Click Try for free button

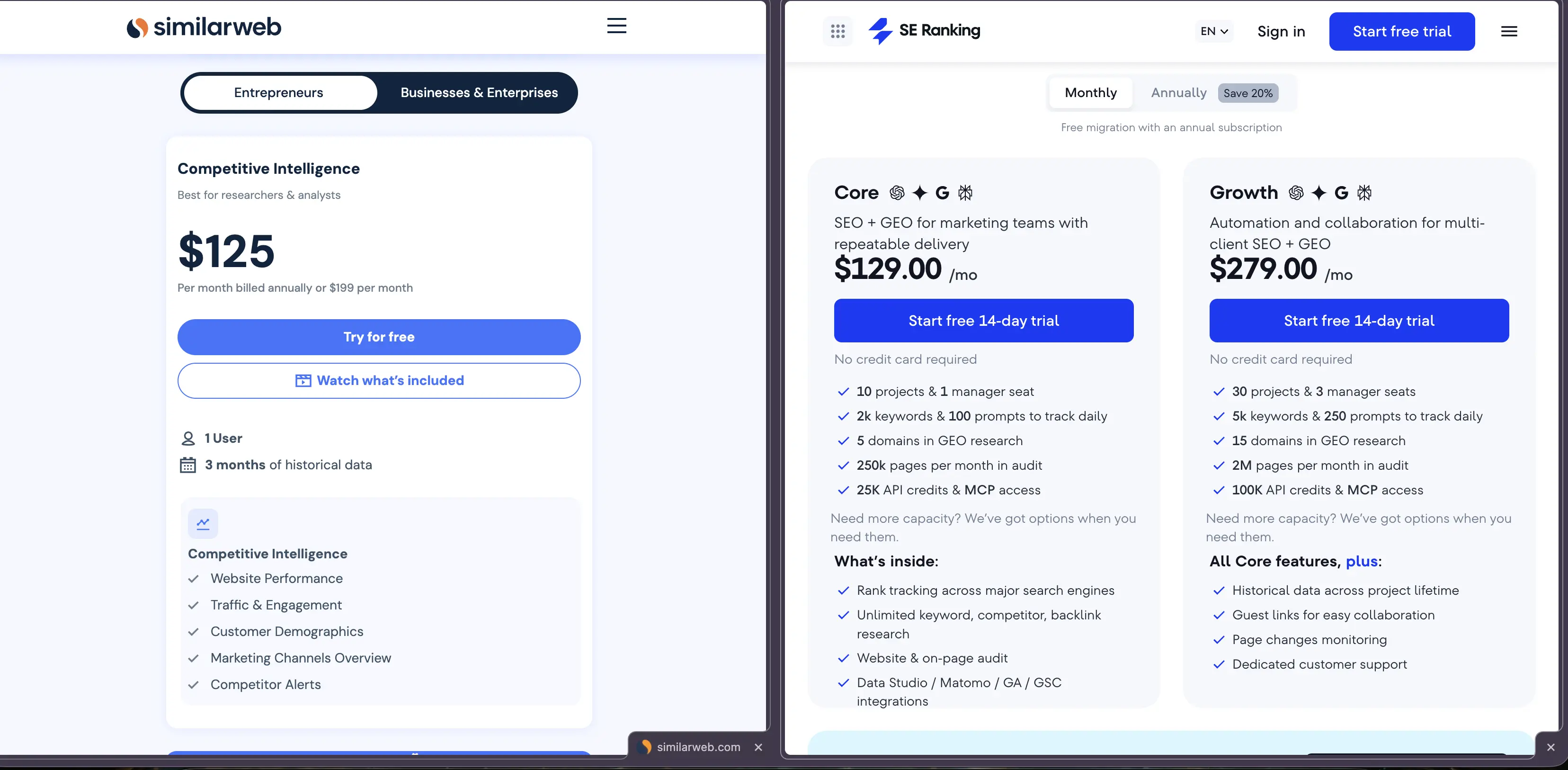[x=379, y=337]
